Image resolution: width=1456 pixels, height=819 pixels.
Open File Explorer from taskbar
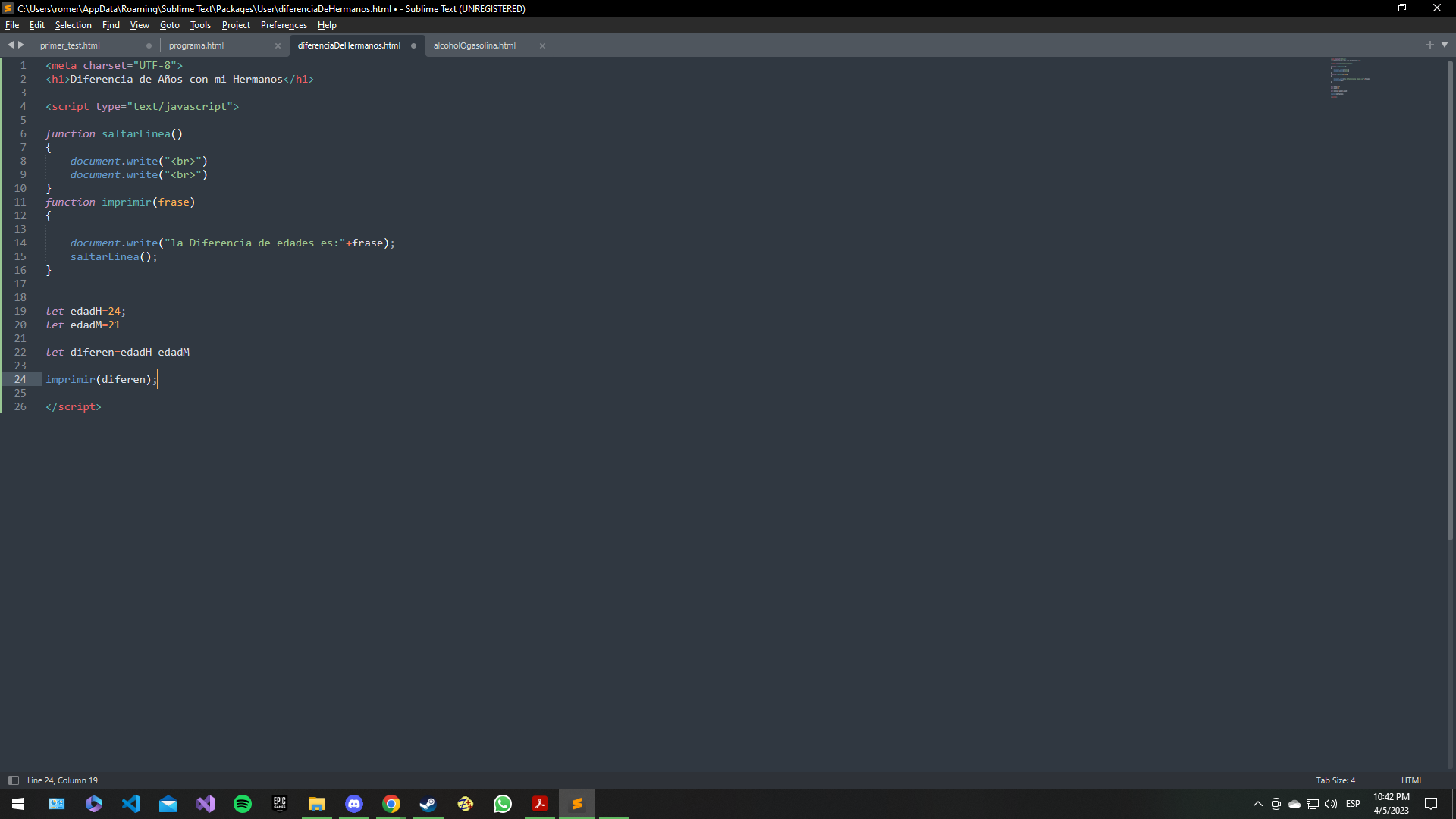[x=317, y=804]
